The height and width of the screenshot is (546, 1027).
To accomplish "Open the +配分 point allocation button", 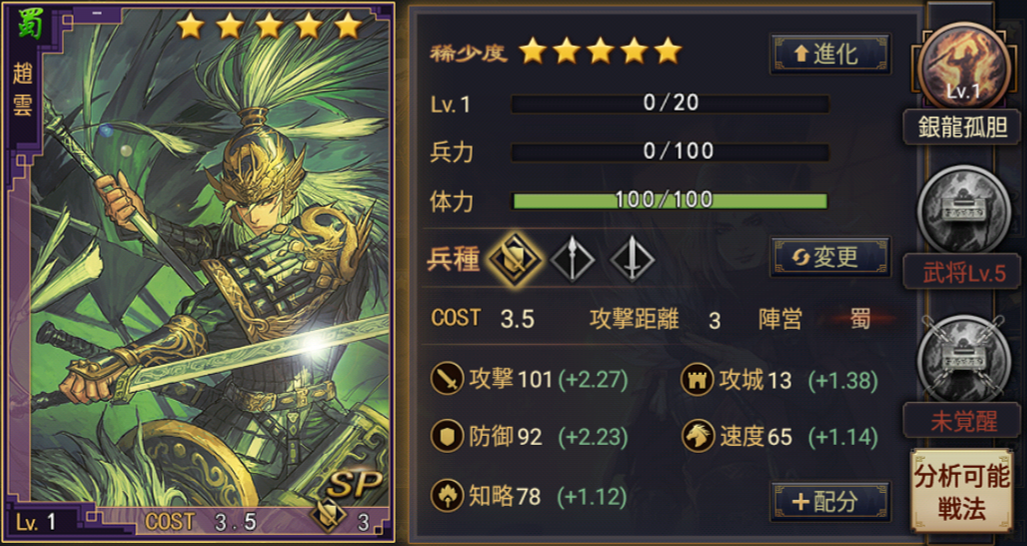I will [x=831, y=501].
